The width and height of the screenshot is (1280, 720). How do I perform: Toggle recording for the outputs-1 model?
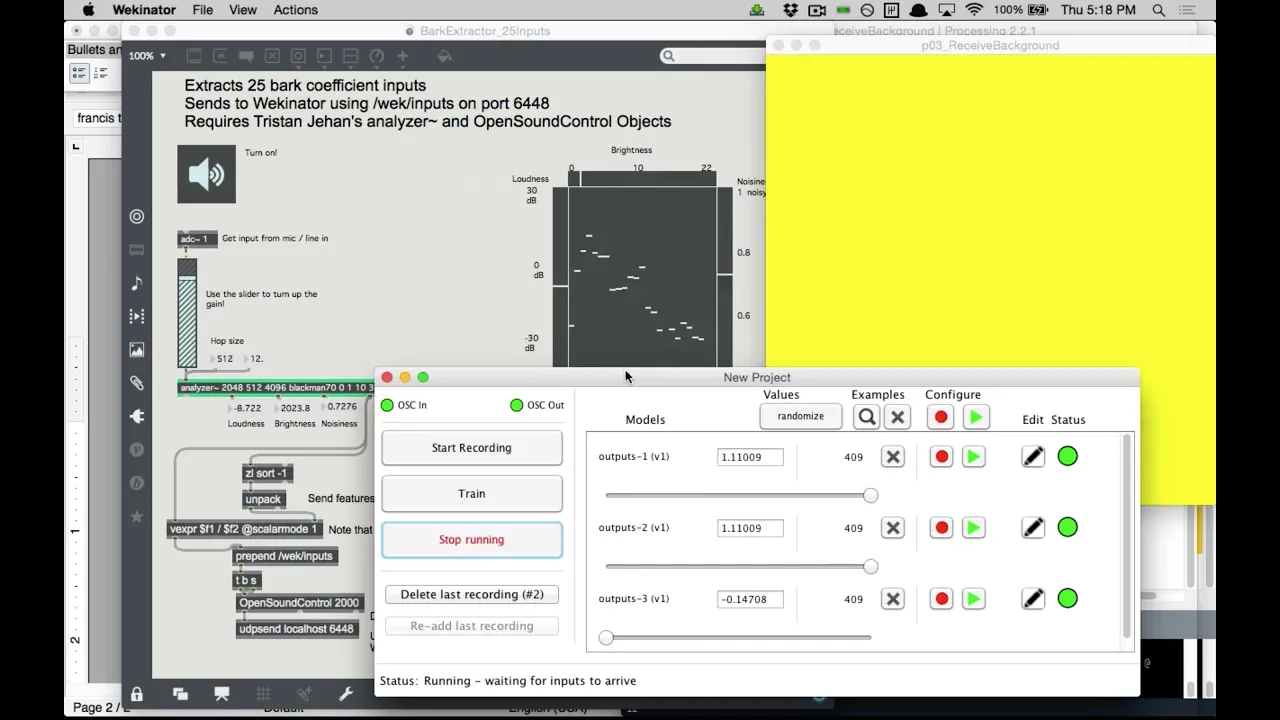click(x=941, y=457)
